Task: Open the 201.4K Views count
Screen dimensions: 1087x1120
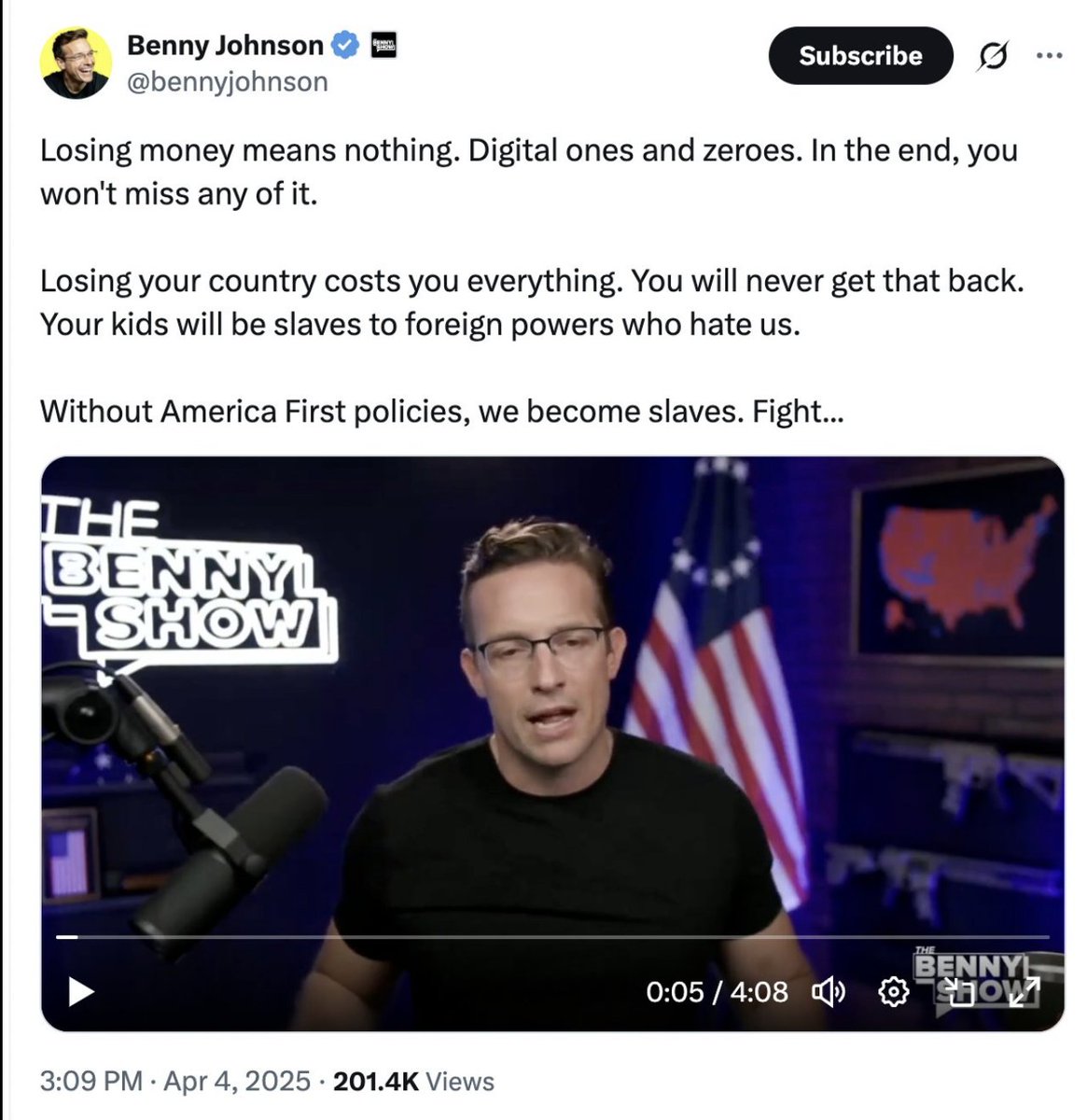Action: coord(413,1081)
